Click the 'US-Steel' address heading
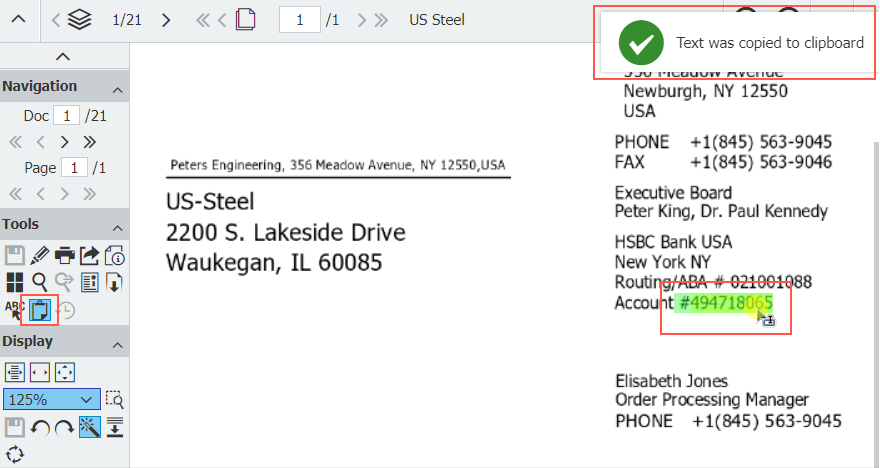 (x=210, y=201)
